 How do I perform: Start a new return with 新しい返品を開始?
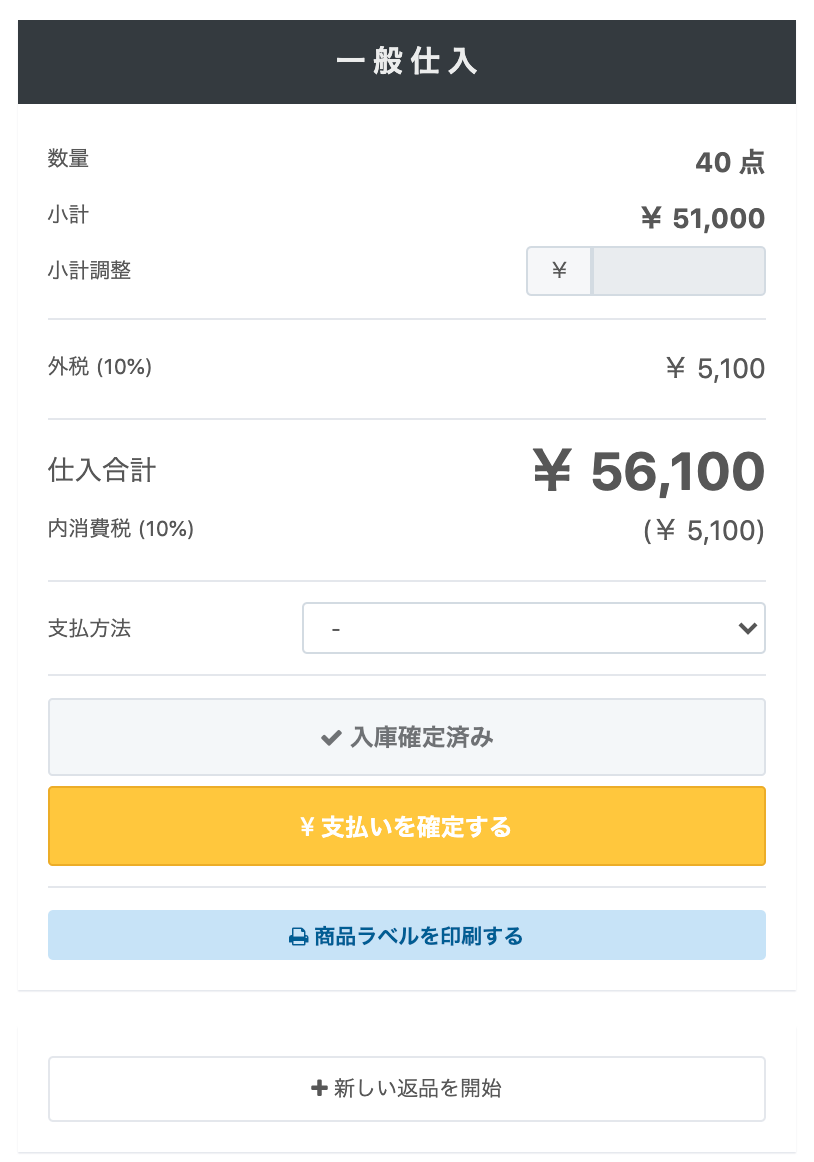pyautogui.click(x=407, y=1088)
